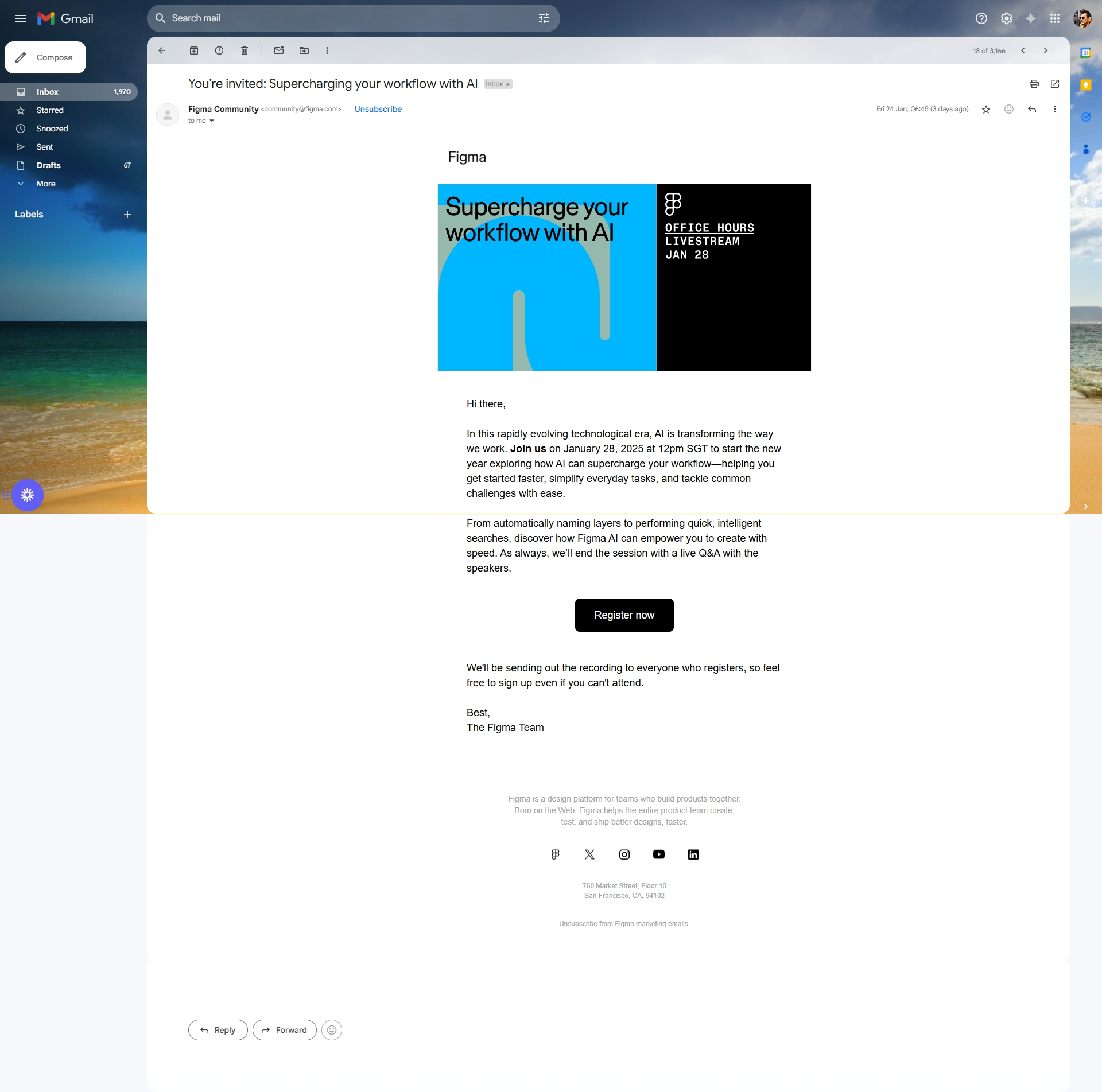Screen dimensions: 1102x1092
Task: Open Google Keep side panel
Action: (1086, 85)
